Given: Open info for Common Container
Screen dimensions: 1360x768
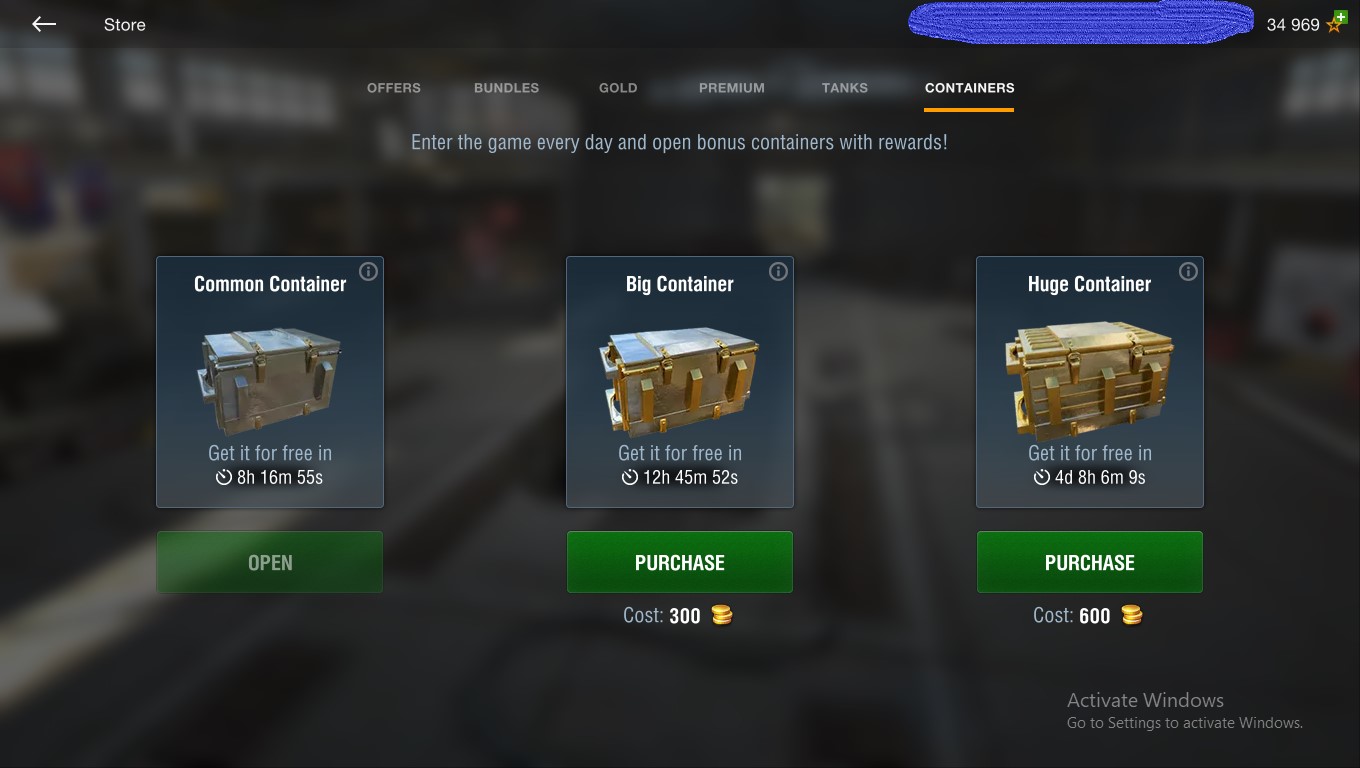Looking at the screenshot, I should click(x=368, y=271).
